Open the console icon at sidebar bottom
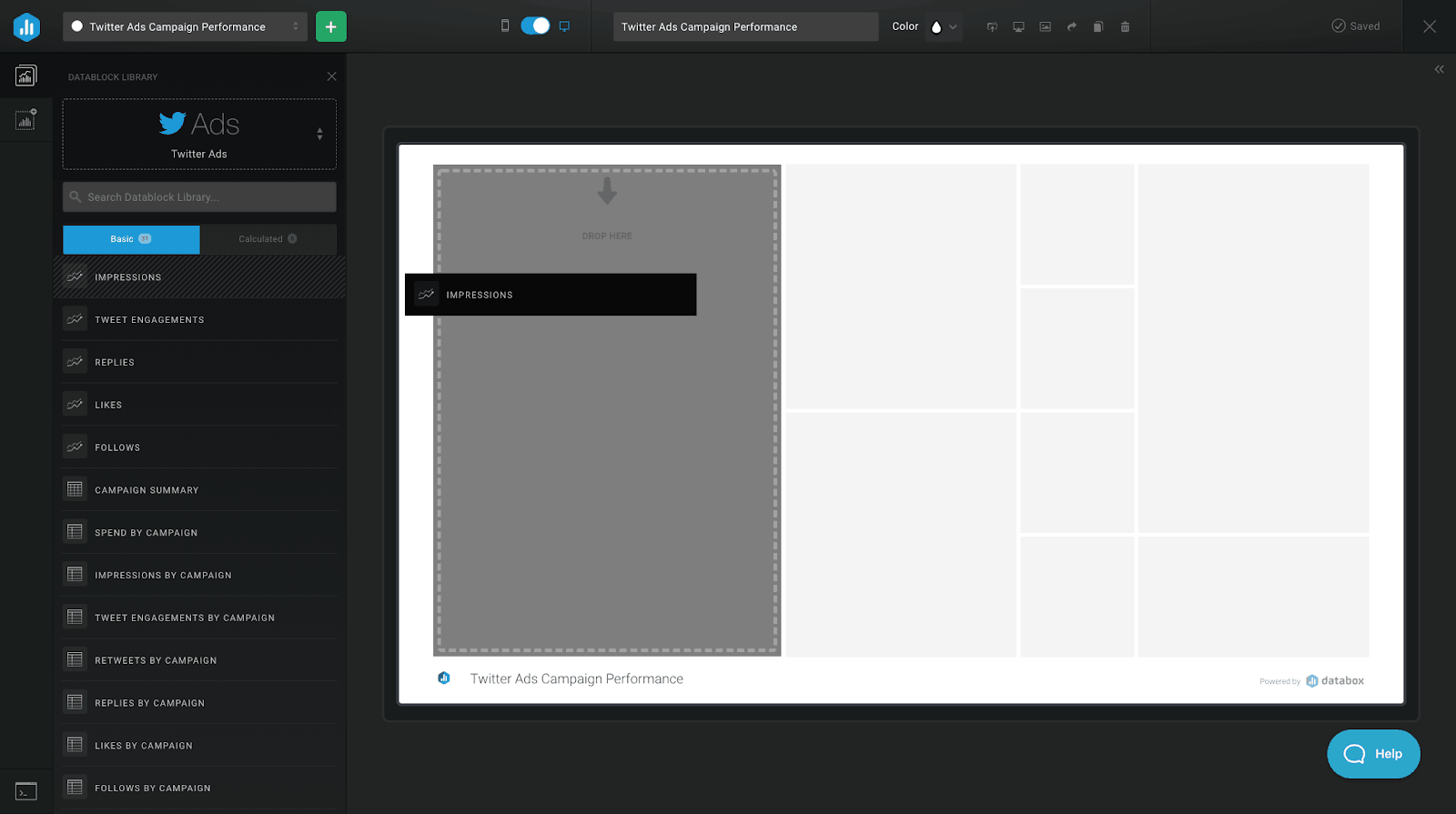 pyautogui.click(x=26, y=791)
